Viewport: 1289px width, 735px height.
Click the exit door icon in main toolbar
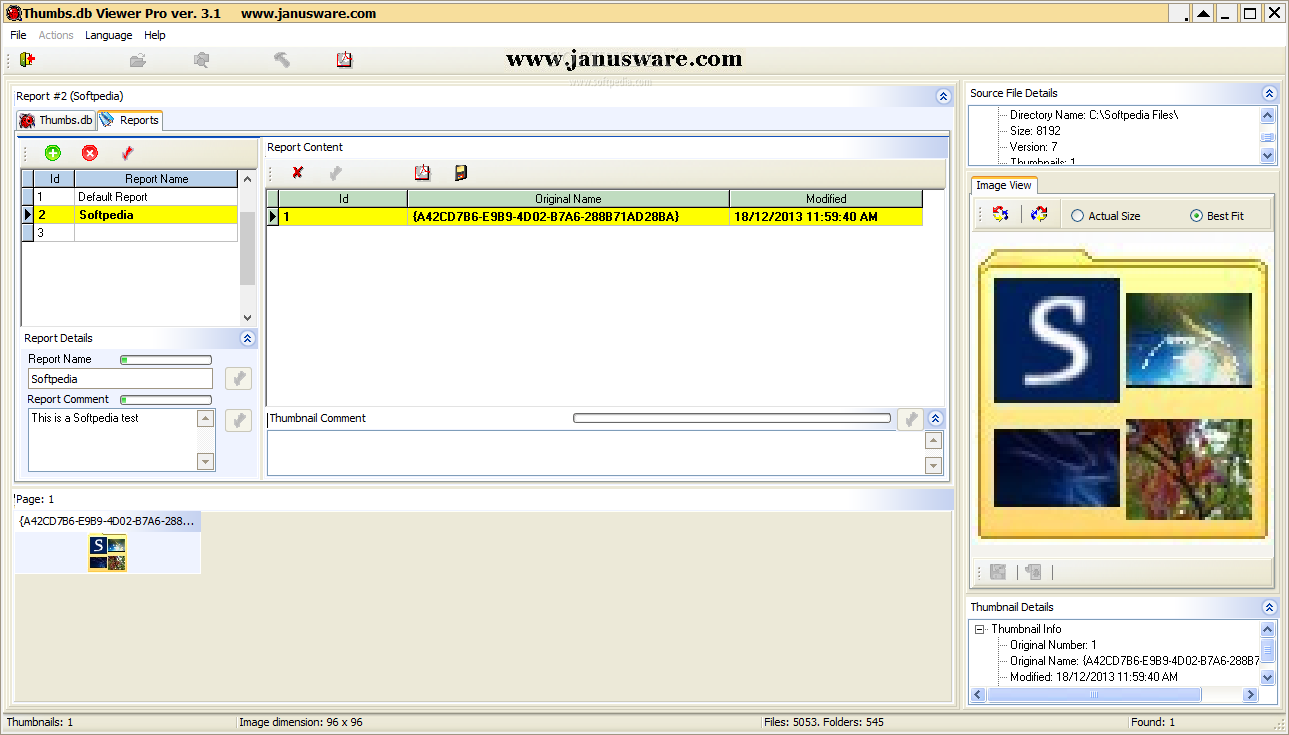click(x=27, y=60)
